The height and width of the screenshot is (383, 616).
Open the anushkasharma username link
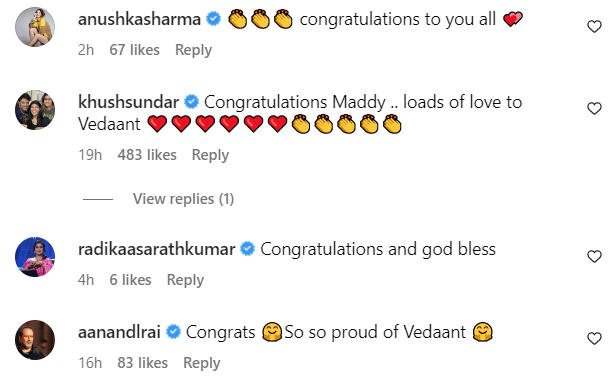tap(139, 19)
